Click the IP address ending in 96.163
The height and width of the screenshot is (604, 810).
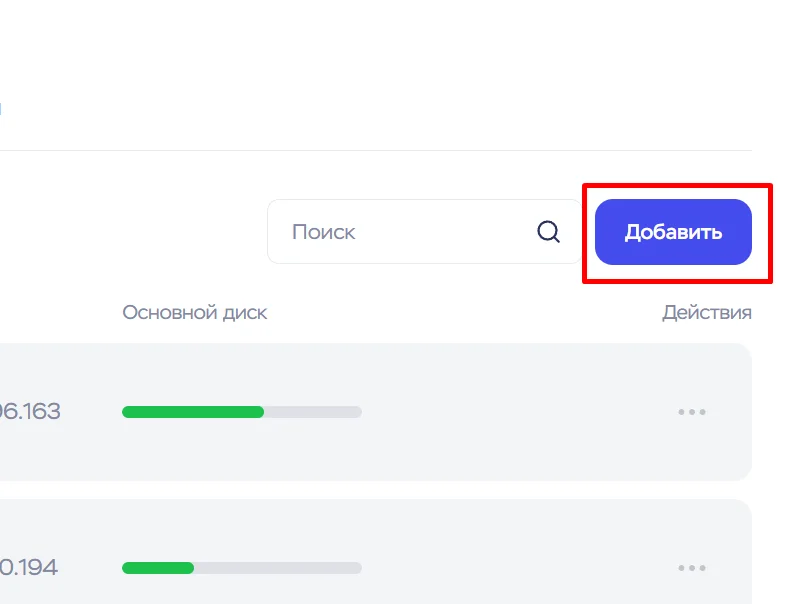[30, 411]
